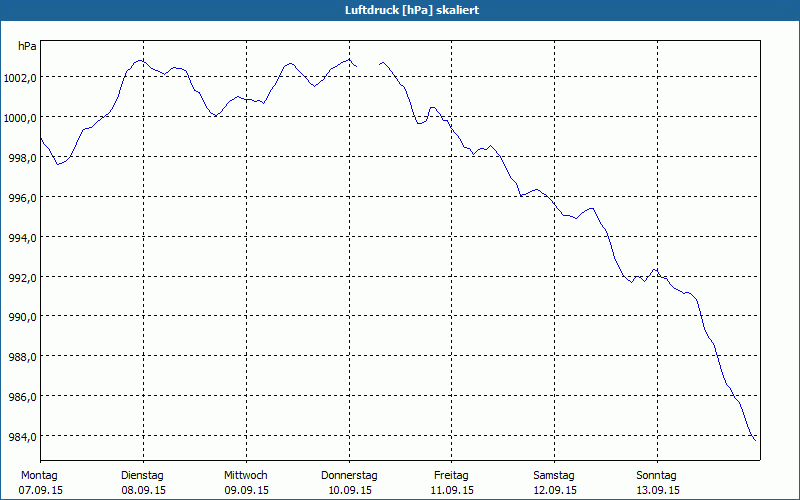Click the date 07.09.15

[41, 491]
